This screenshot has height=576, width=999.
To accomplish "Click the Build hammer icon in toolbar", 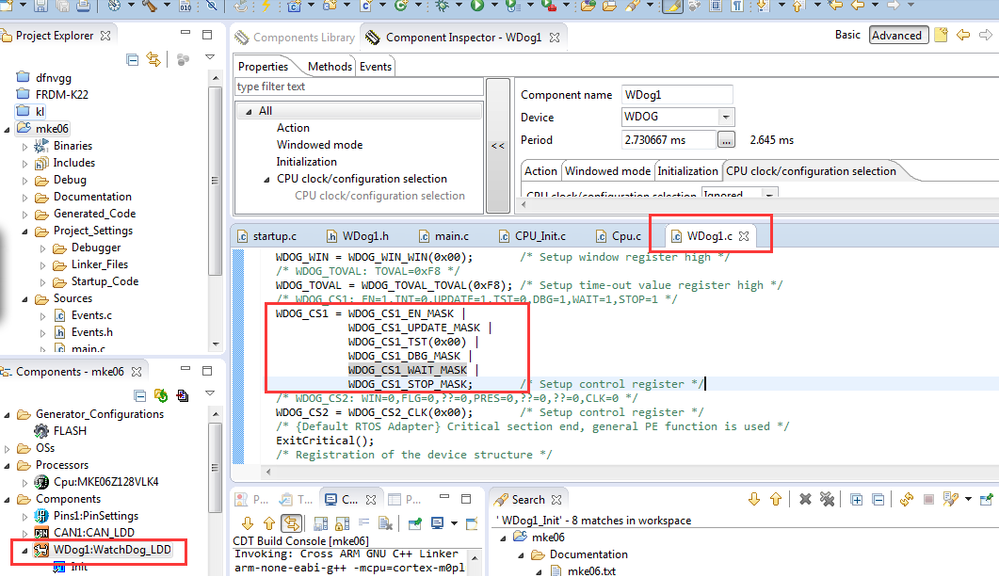I will pos(148,6).
